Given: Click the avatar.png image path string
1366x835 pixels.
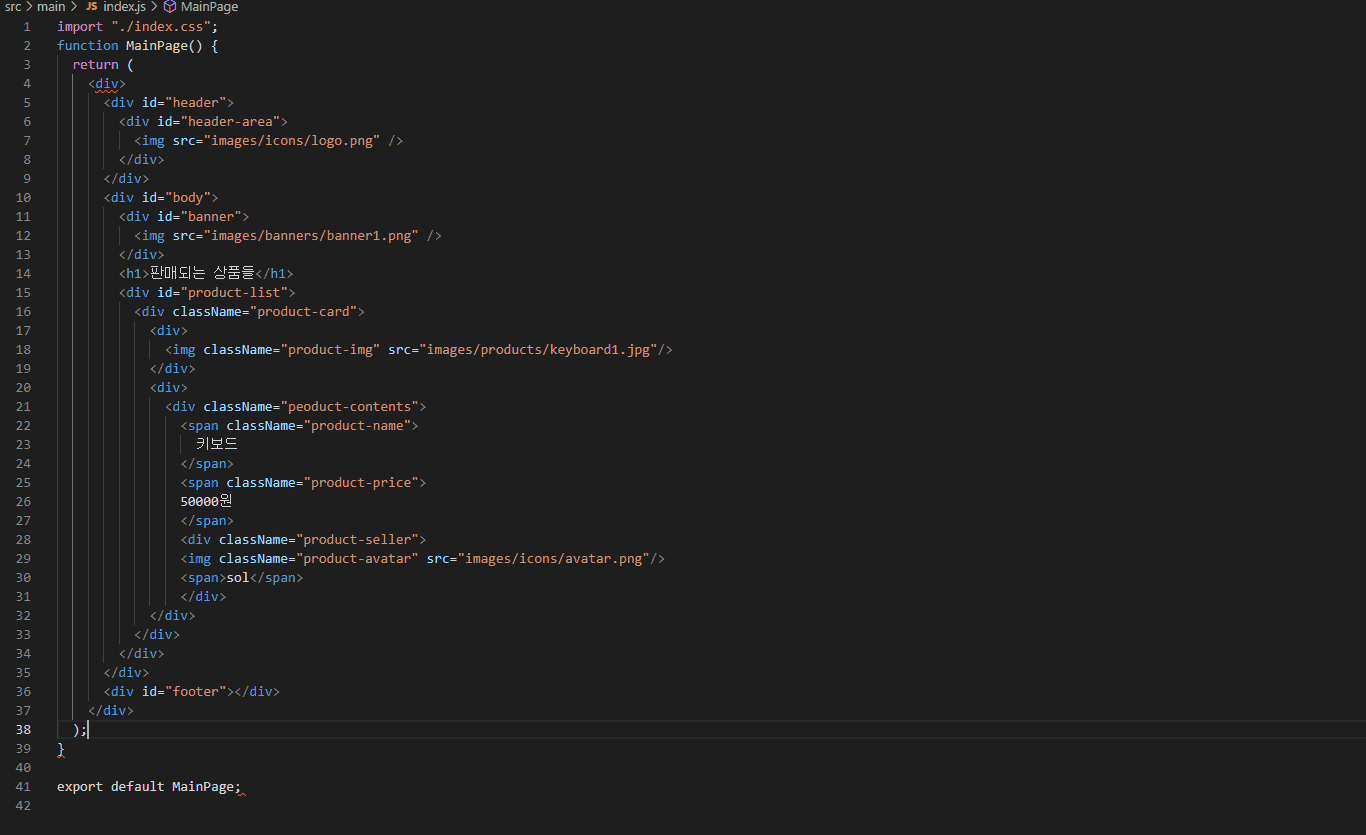Looking at the screenshot, I should [x=555, y=559].
